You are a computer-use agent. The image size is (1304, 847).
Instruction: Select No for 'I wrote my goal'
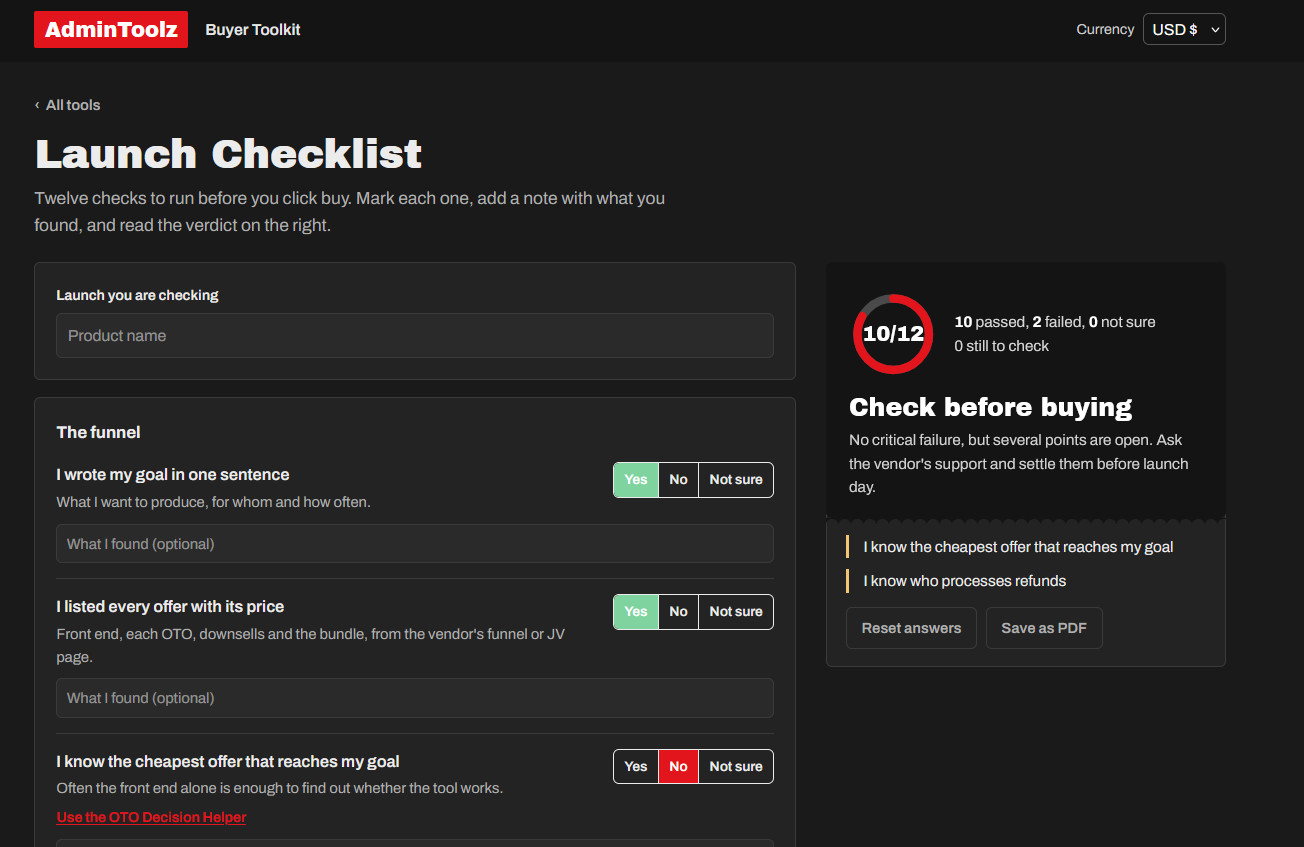click(x=678, y=480)
